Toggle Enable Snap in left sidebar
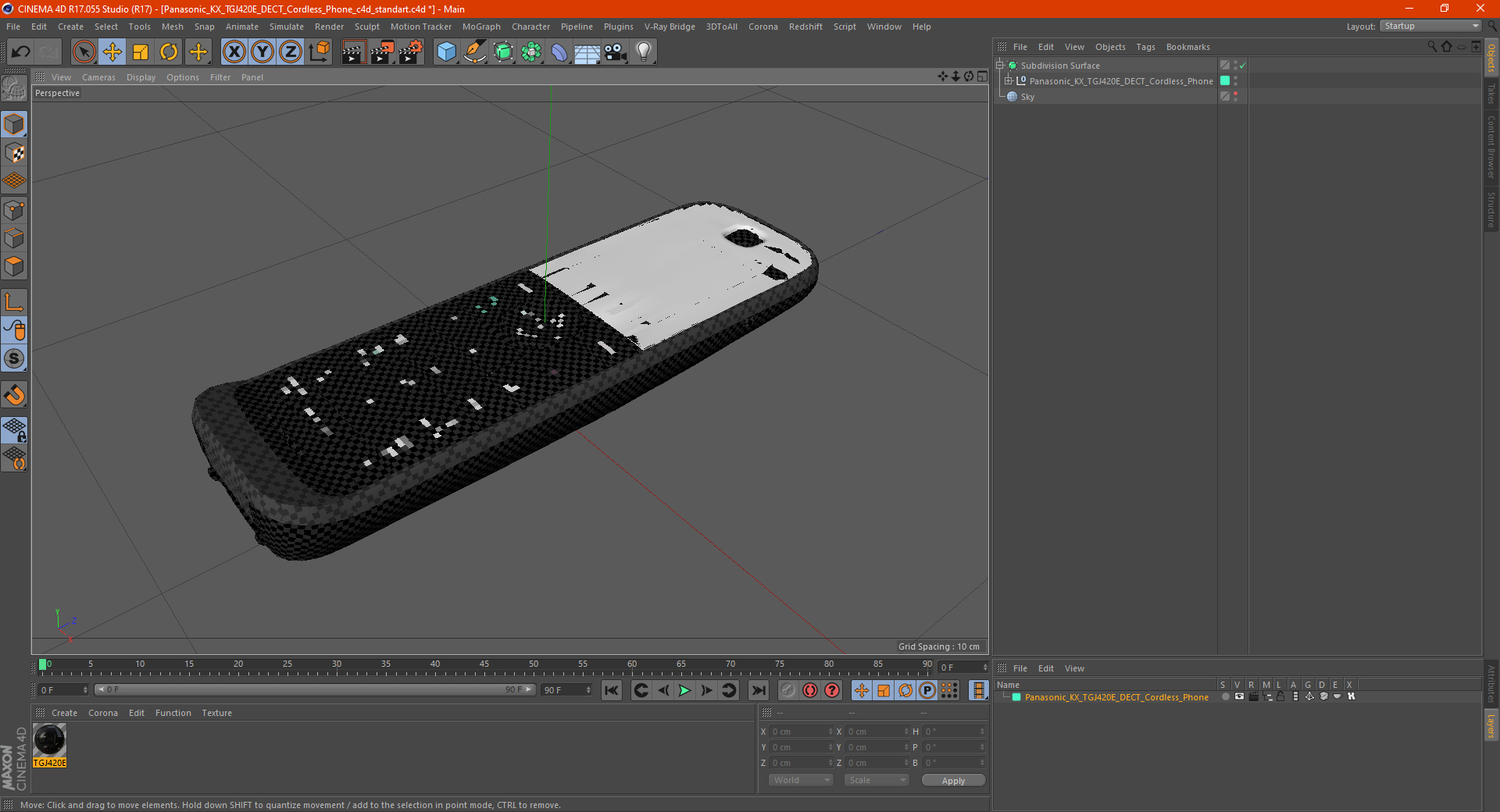The image size is (1500, 812). pyautogui.click(x=14, y=395)
